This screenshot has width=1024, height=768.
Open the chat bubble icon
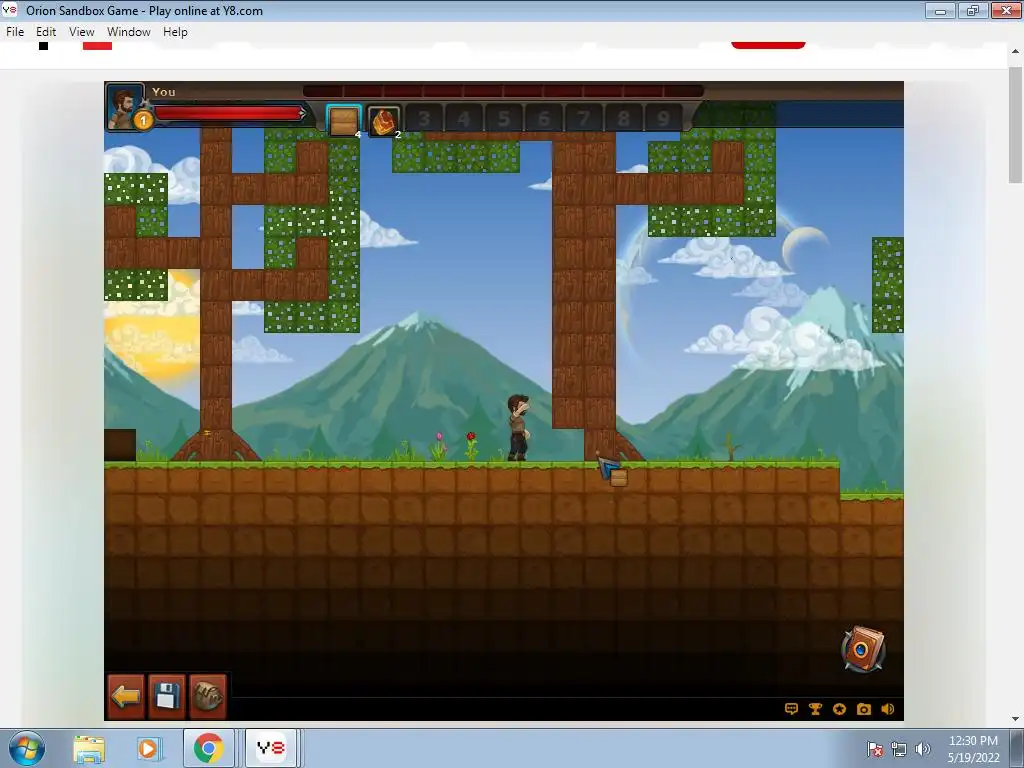click(x=791, y=709)
